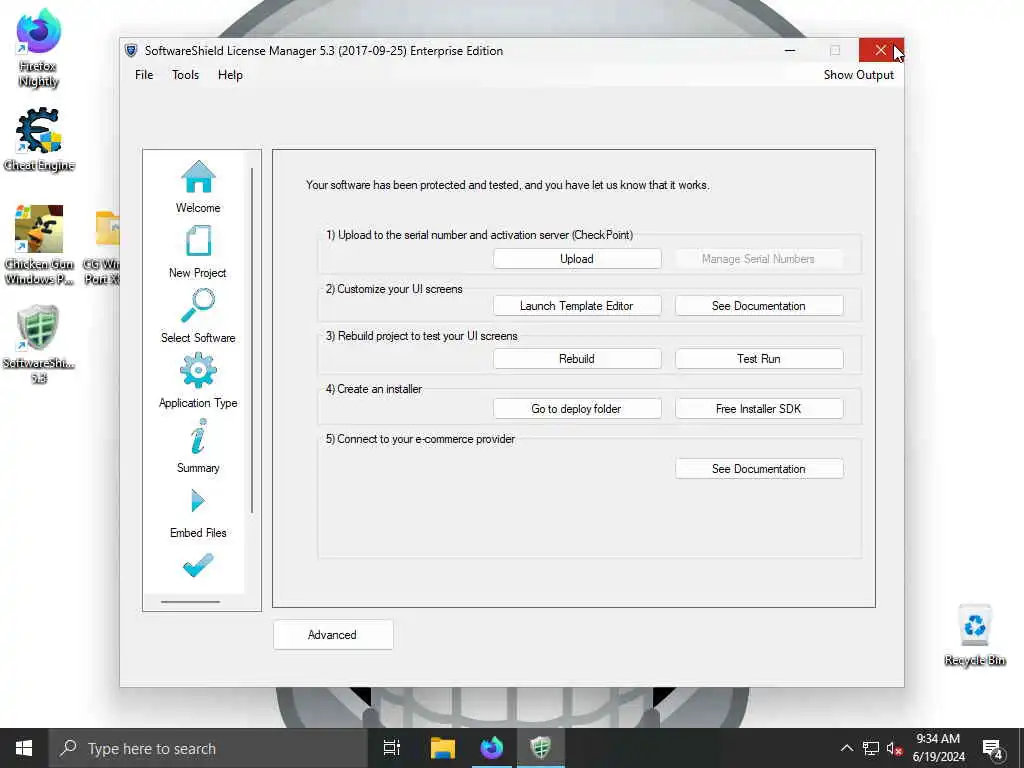Open notification center icon
Screen dimensions: 1024x768
click(x=992, y=750)
